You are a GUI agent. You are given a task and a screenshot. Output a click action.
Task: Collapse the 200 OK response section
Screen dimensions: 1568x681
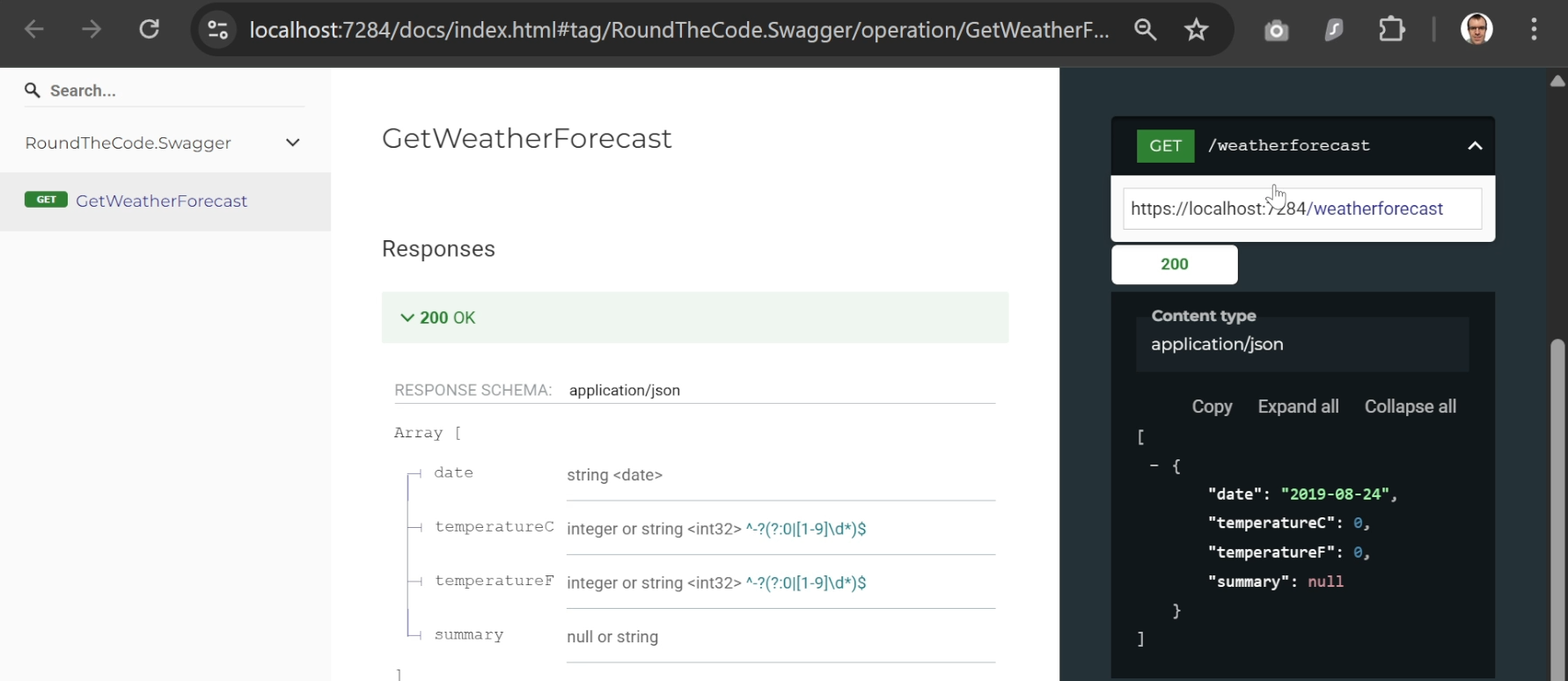(695, 318)
